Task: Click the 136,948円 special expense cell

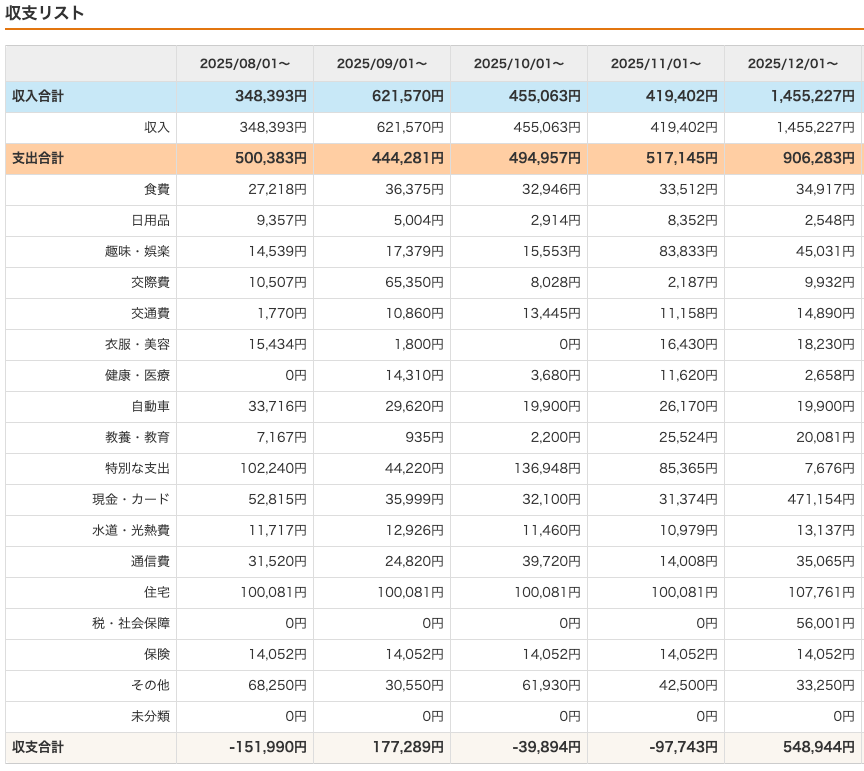Action: (544, 468)
